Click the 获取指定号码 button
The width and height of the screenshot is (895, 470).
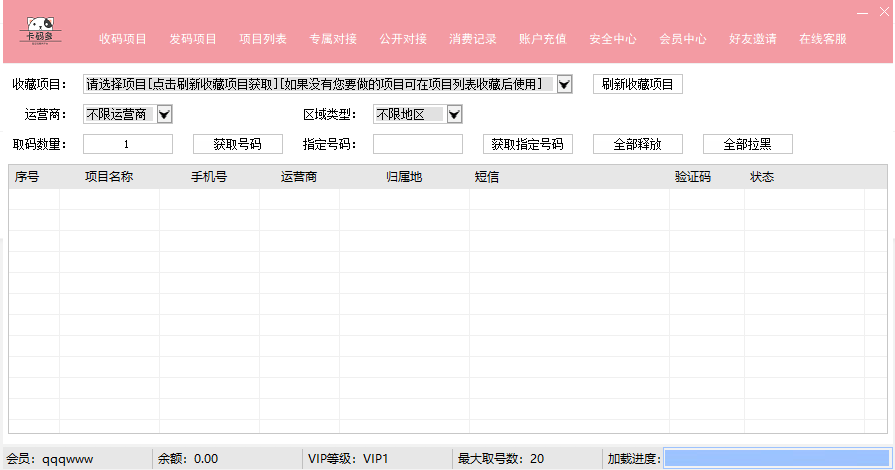pos(527,144)
